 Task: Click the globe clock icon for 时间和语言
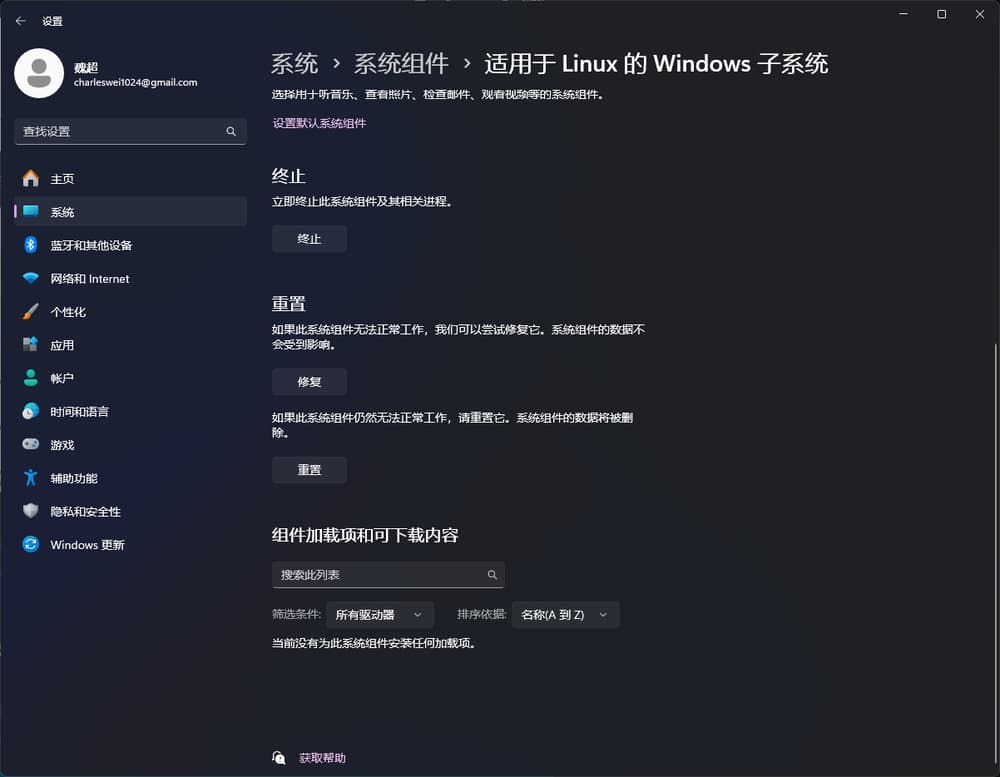(31, 411)
